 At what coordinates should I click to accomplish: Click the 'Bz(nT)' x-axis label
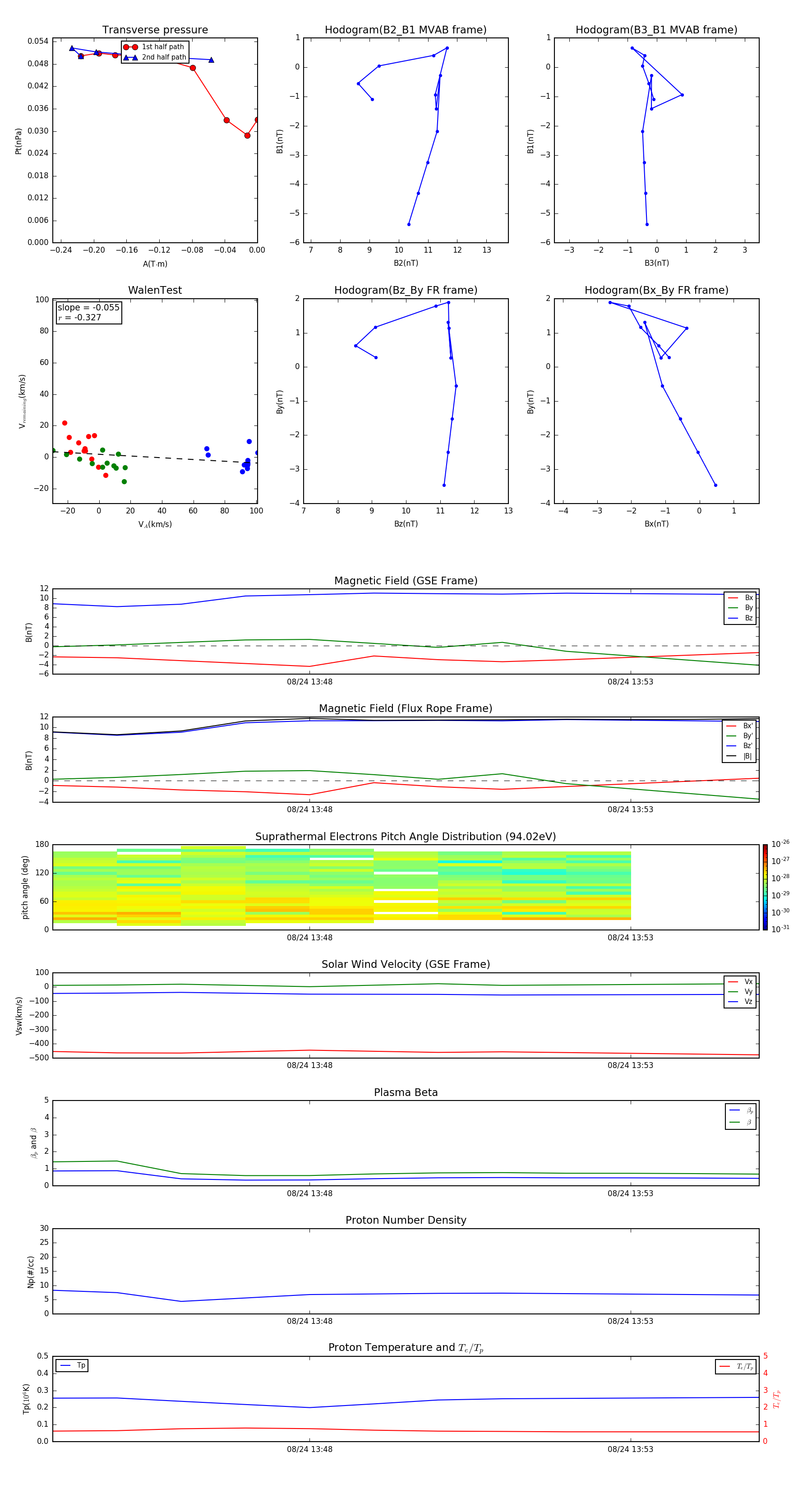[406, 524]
